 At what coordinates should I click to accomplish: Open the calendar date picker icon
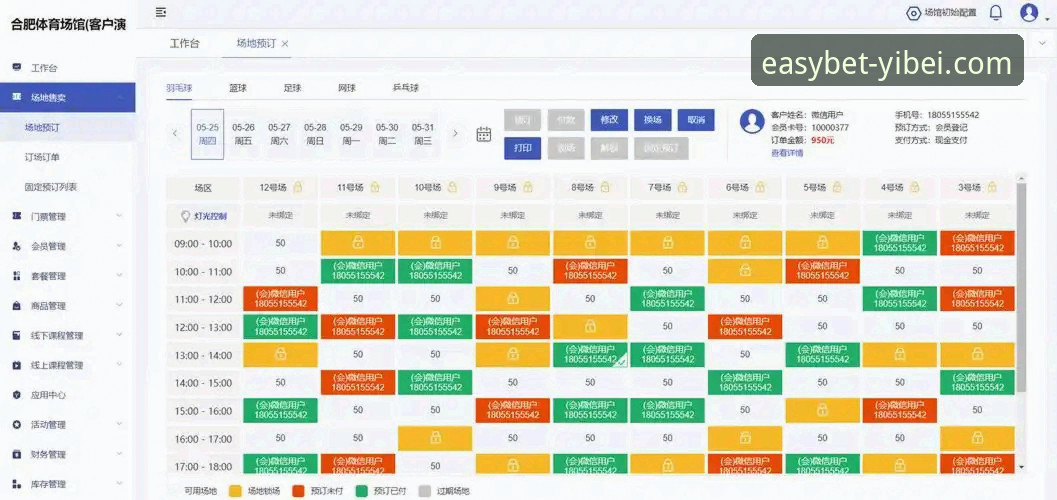point(484,134)
